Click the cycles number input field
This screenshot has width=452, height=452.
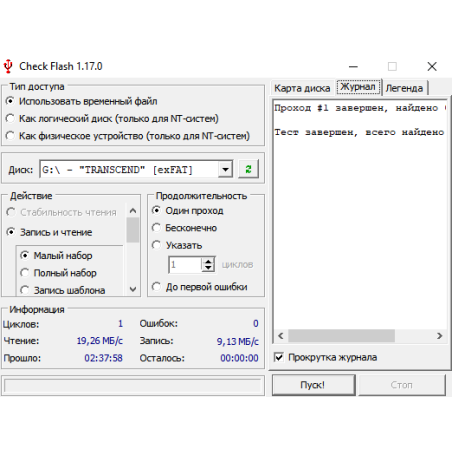[x=185, y=265]
